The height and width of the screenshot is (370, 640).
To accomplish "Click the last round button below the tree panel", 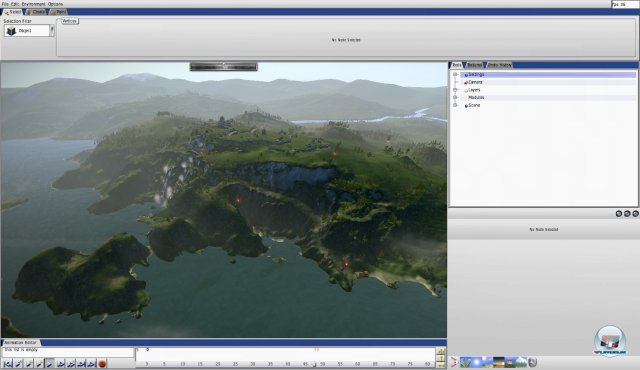I will [x=635, y=213].
